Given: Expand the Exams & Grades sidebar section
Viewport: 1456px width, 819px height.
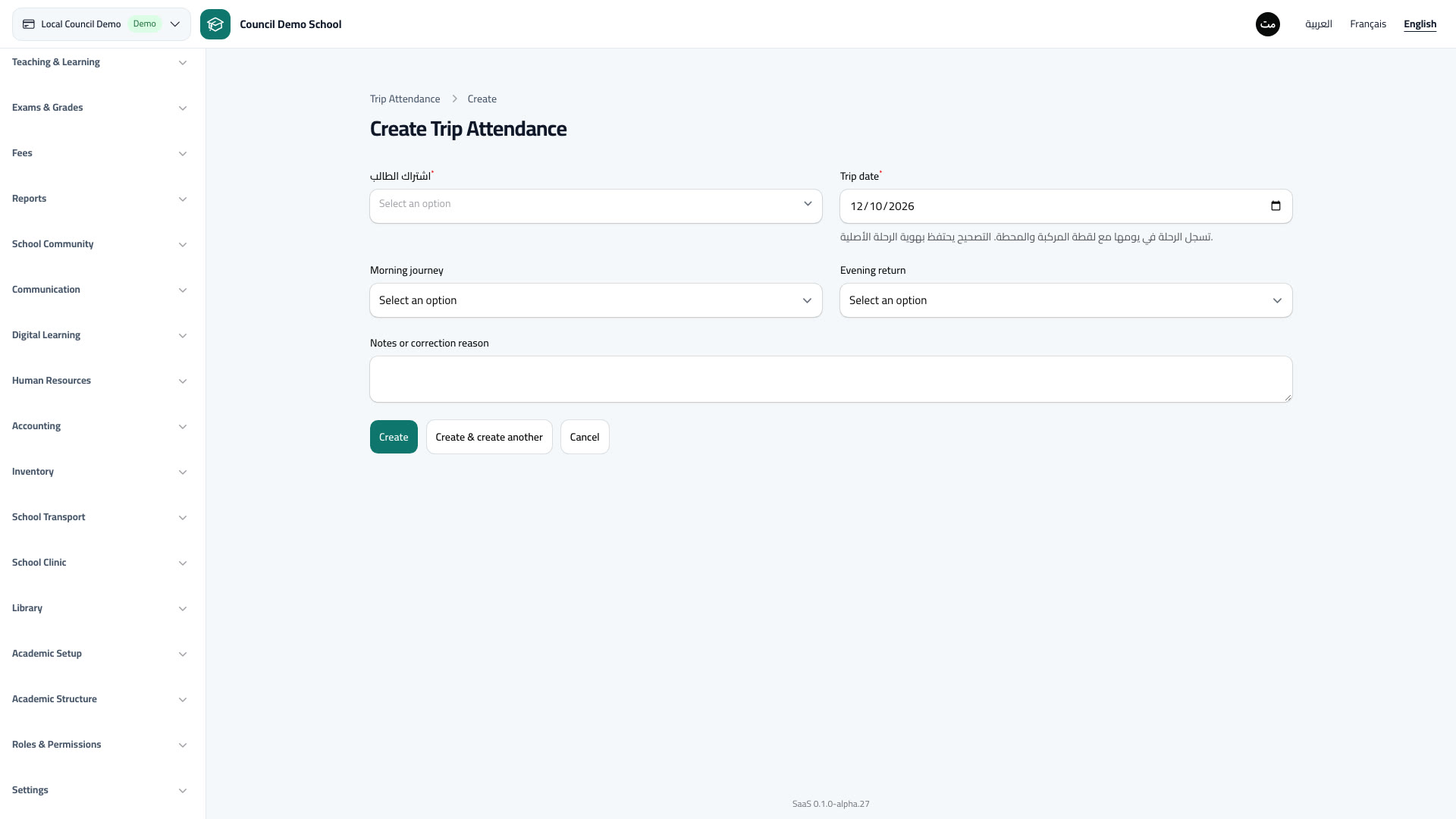Looking at the screenshot, I should (x=100, y=108).
